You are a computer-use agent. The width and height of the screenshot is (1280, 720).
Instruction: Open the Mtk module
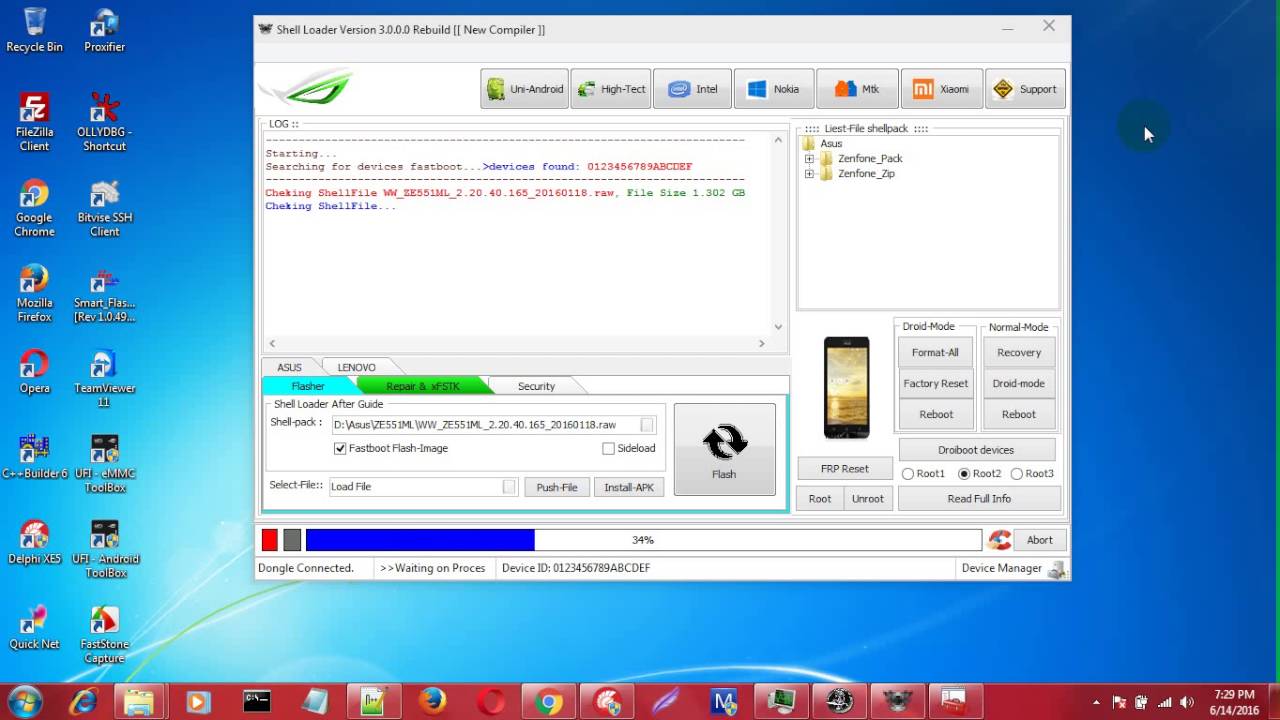[x=857, y=89]
